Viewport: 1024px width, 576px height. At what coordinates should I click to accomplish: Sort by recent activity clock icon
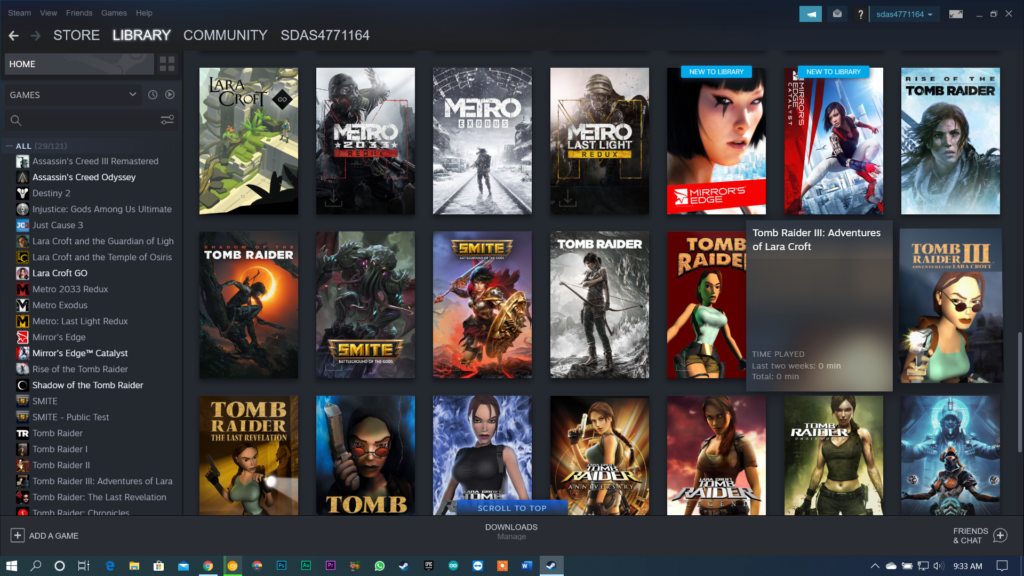[153, 95]
